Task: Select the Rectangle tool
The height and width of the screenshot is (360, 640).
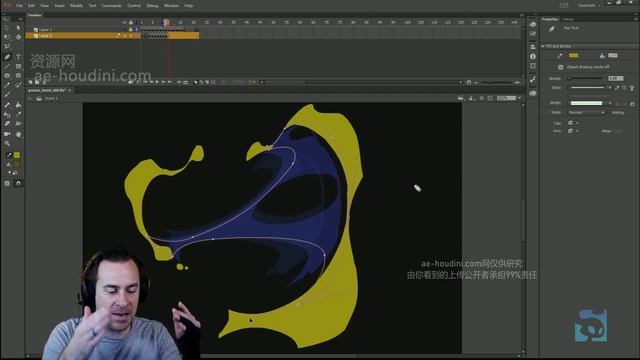Action: click(18, 66)
